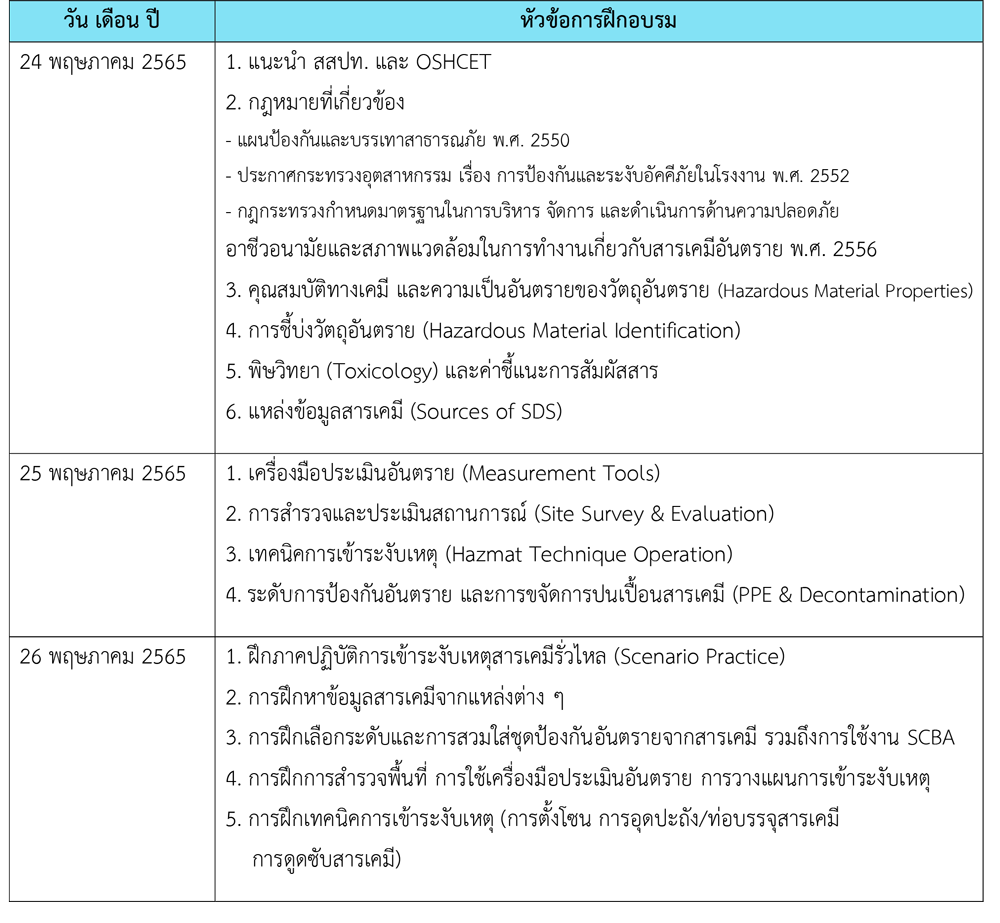Click the word "ปี" in the header

[152, 21]
